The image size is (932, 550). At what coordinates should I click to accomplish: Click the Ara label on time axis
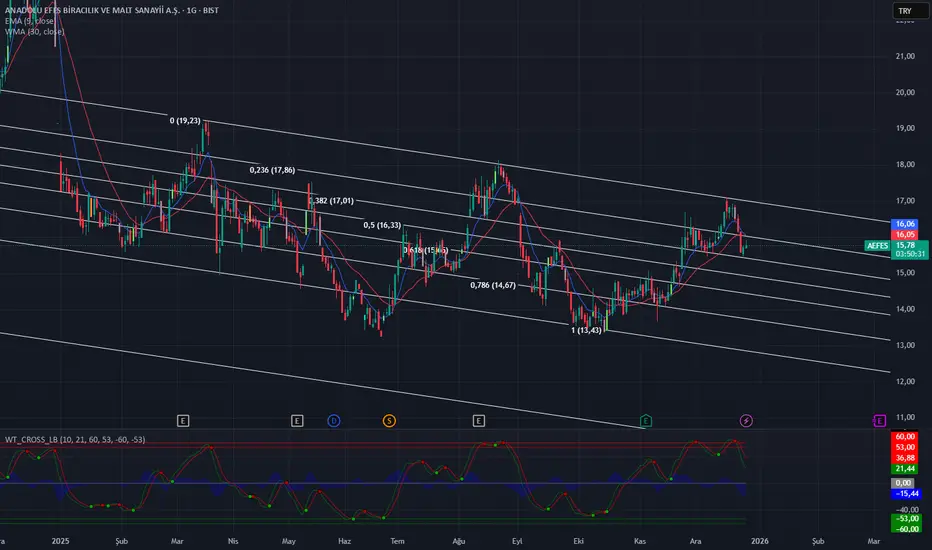[695, 541]
